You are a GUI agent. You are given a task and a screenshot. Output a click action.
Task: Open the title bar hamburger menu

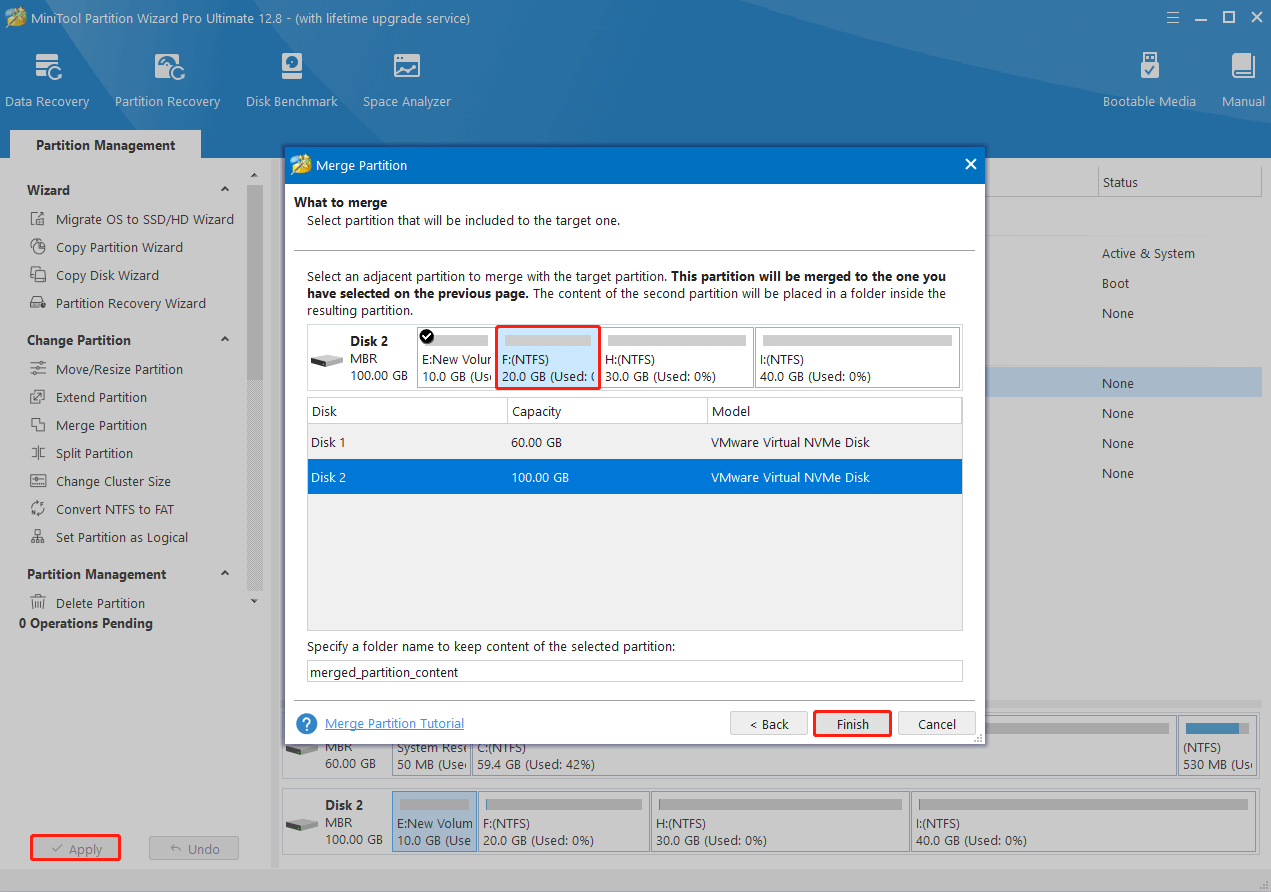(1172, 18)
